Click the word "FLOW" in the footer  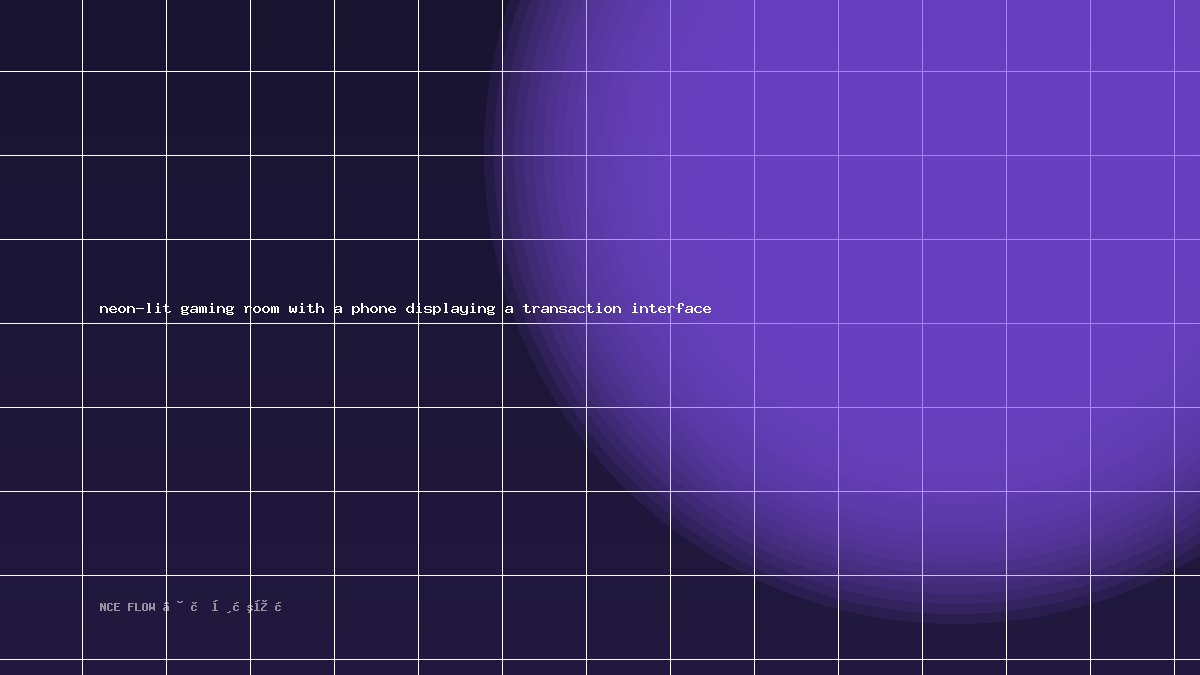tap(141, 607)
